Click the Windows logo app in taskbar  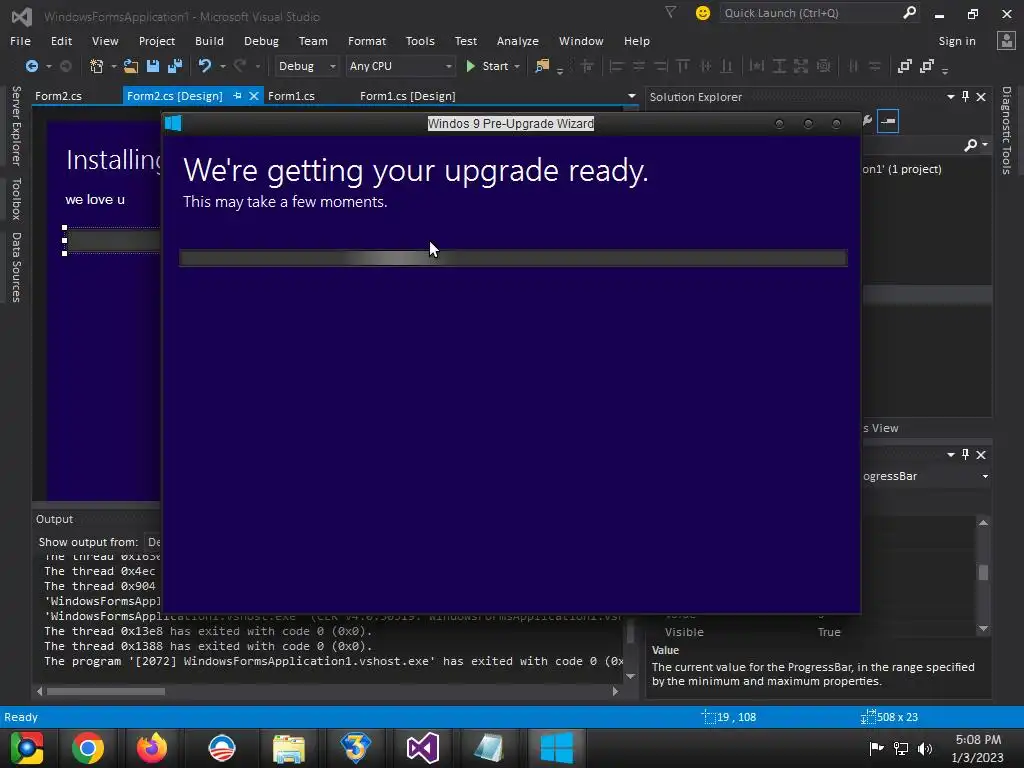tap(556, 748)
